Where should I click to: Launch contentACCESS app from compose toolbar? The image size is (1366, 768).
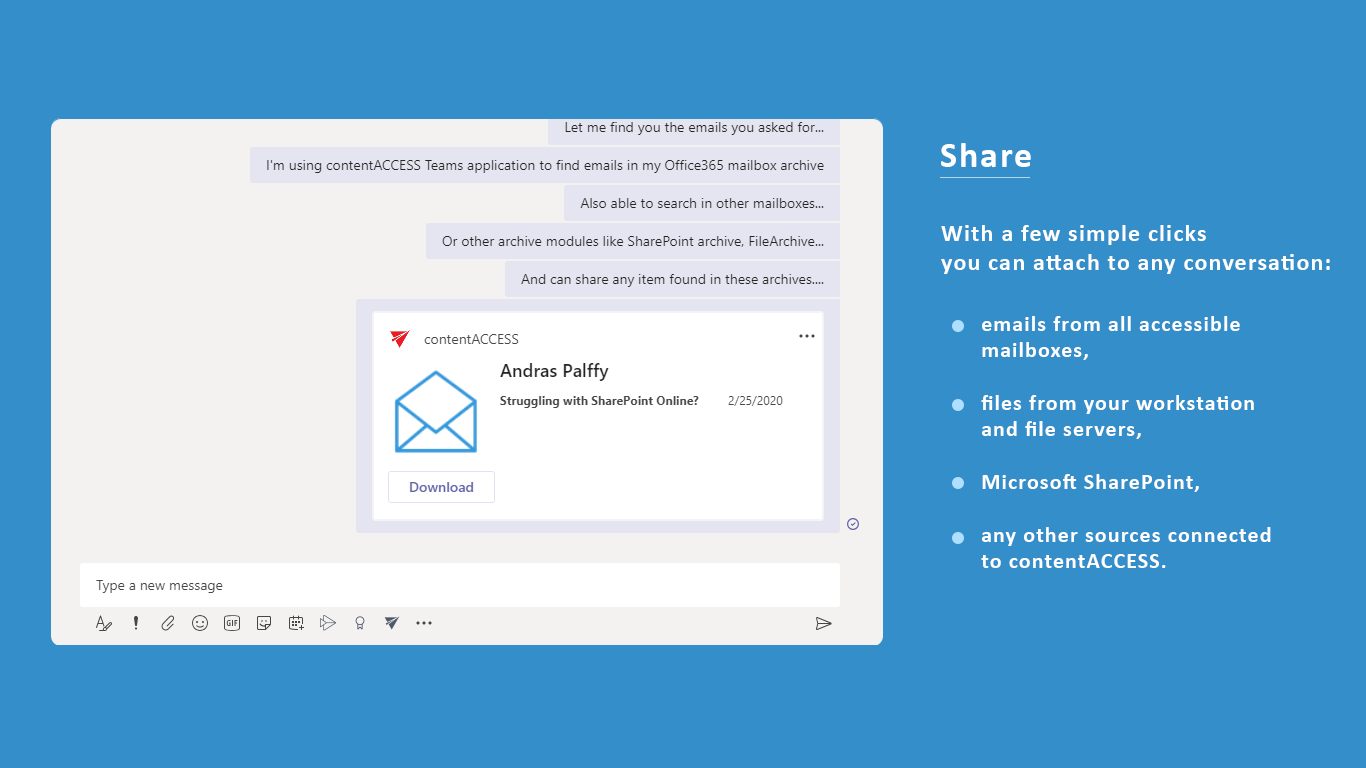tap(392, 623)
